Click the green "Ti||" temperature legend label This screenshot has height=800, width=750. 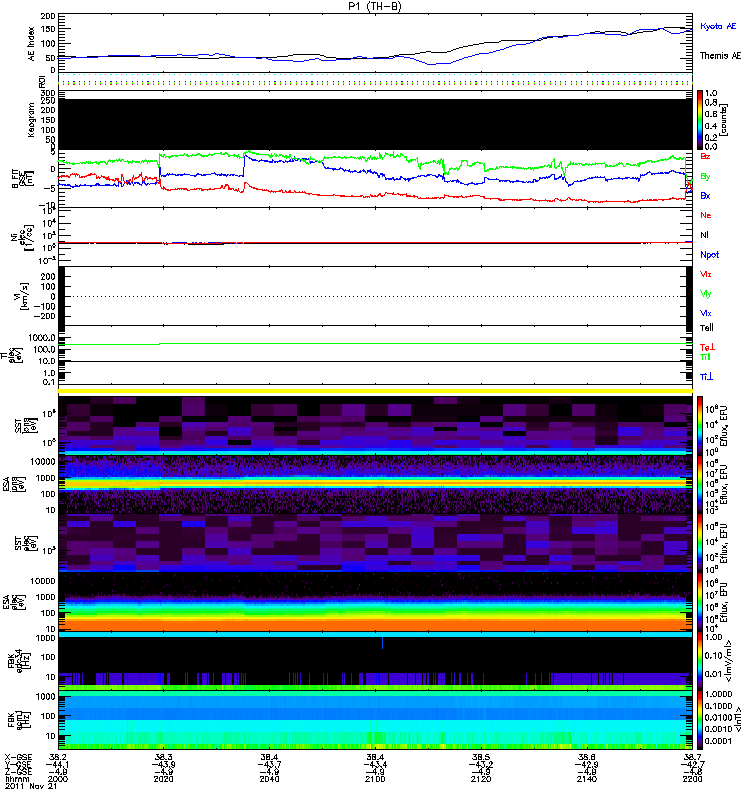(x=705, y=357)
